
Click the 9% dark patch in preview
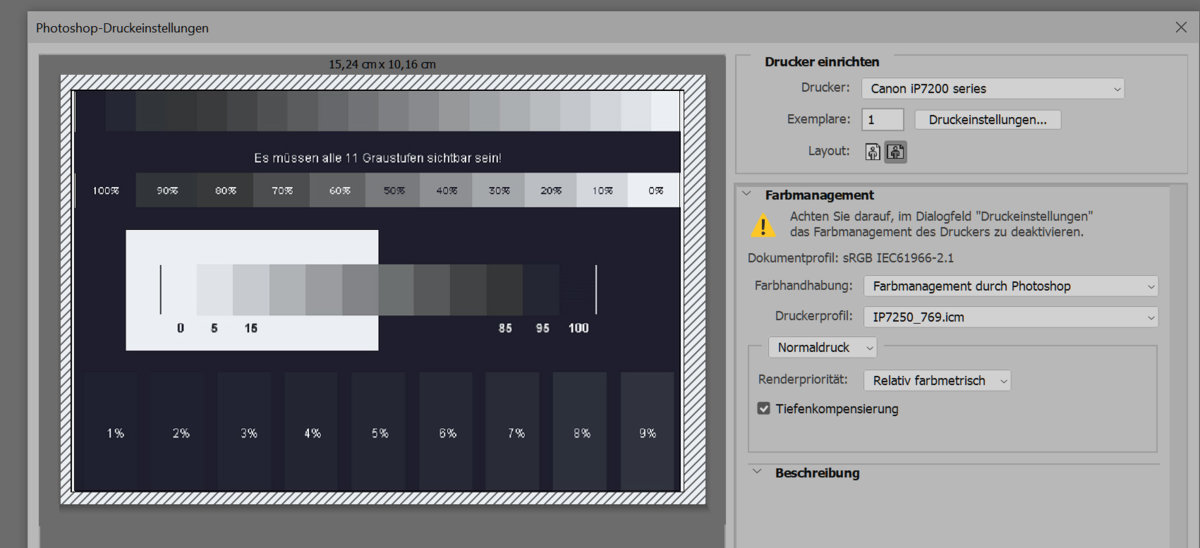[x=647, y=432]
